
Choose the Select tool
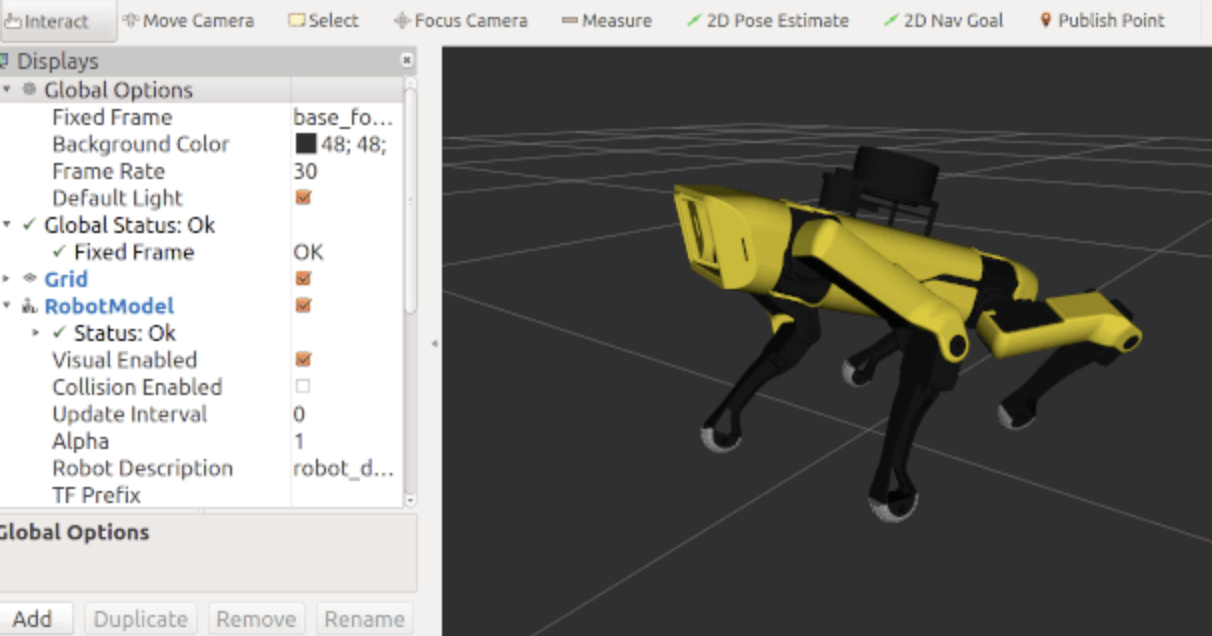(322, 19)
